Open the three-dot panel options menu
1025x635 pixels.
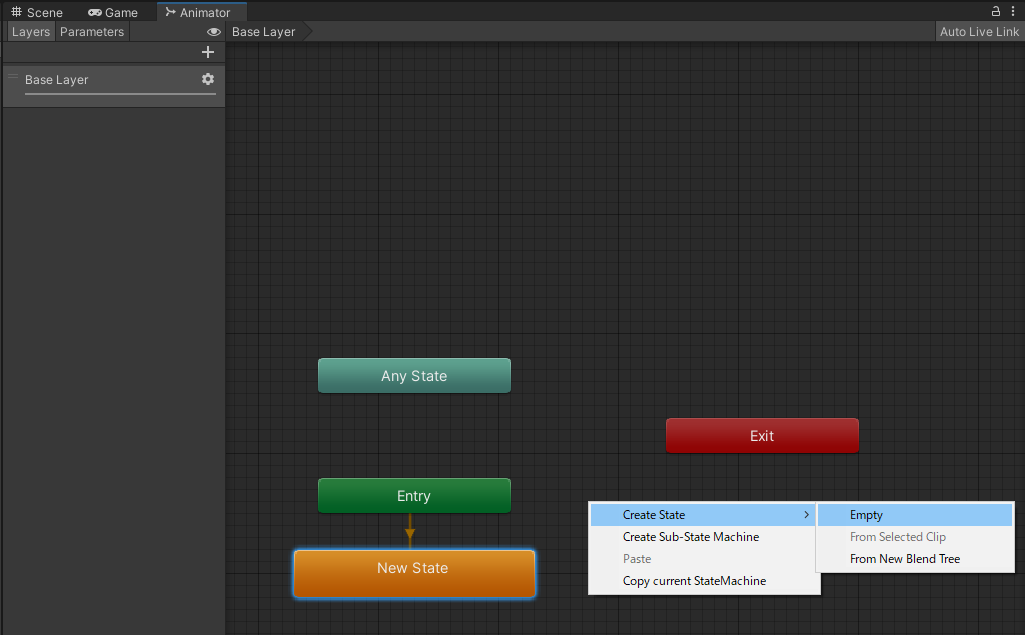1013,12
